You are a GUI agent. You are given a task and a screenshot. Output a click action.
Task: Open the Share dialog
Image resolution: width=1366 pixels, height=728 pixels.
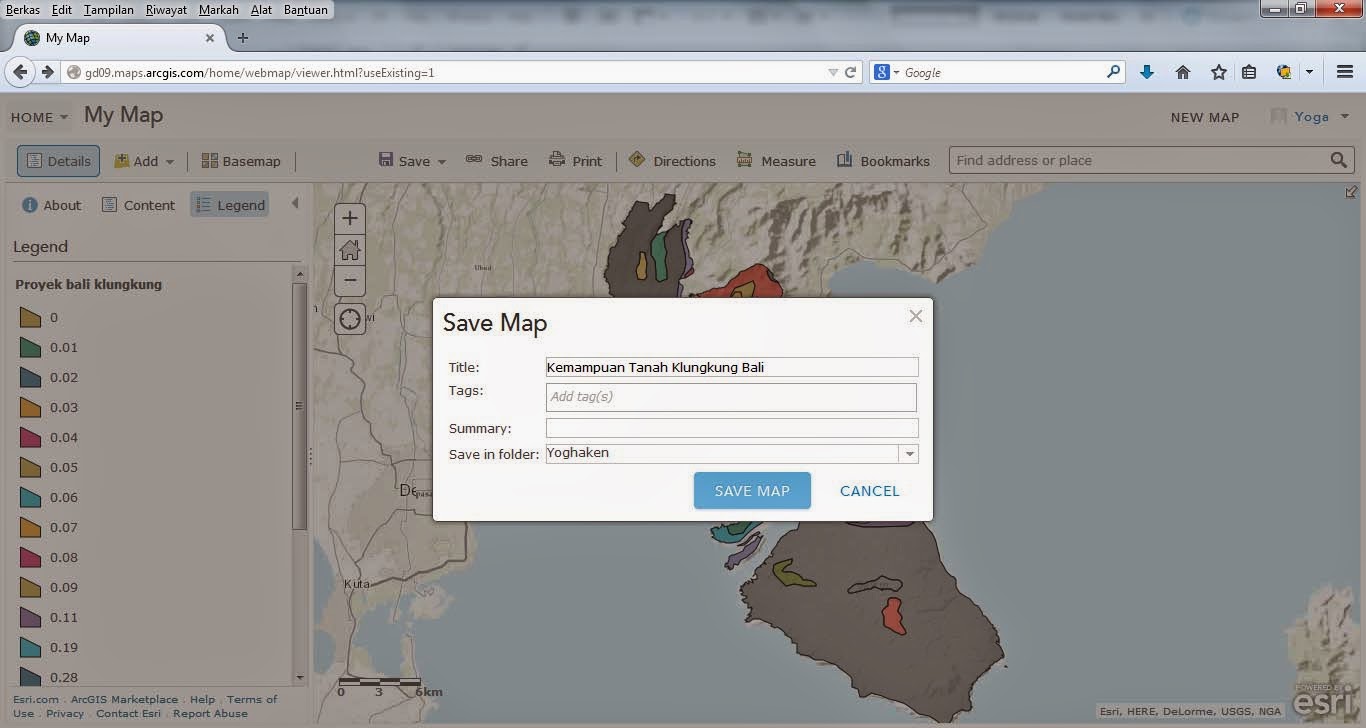(497, 160)
